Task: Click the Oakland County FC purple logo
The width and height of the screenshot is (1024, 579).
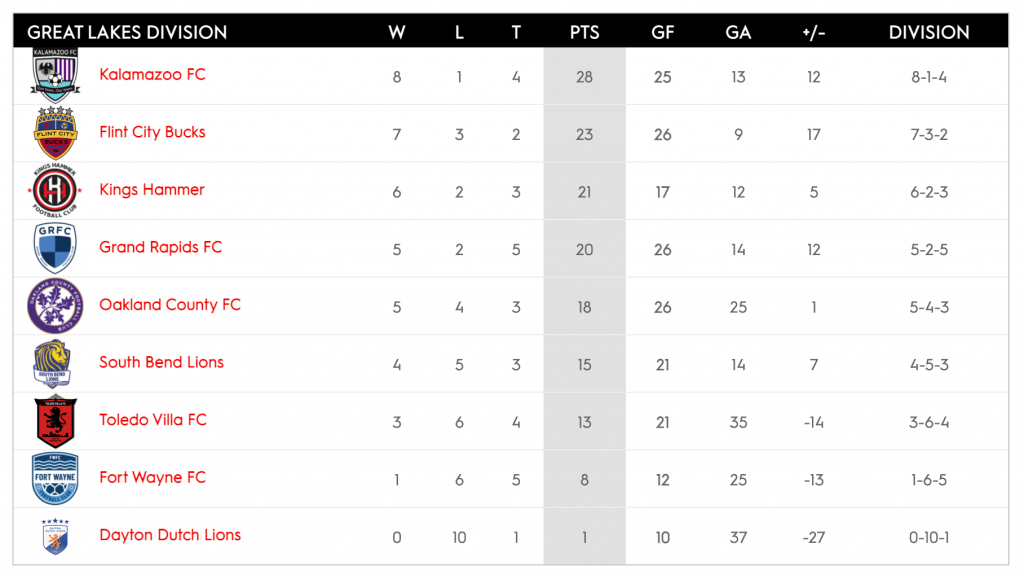Action: click(55, 306)
